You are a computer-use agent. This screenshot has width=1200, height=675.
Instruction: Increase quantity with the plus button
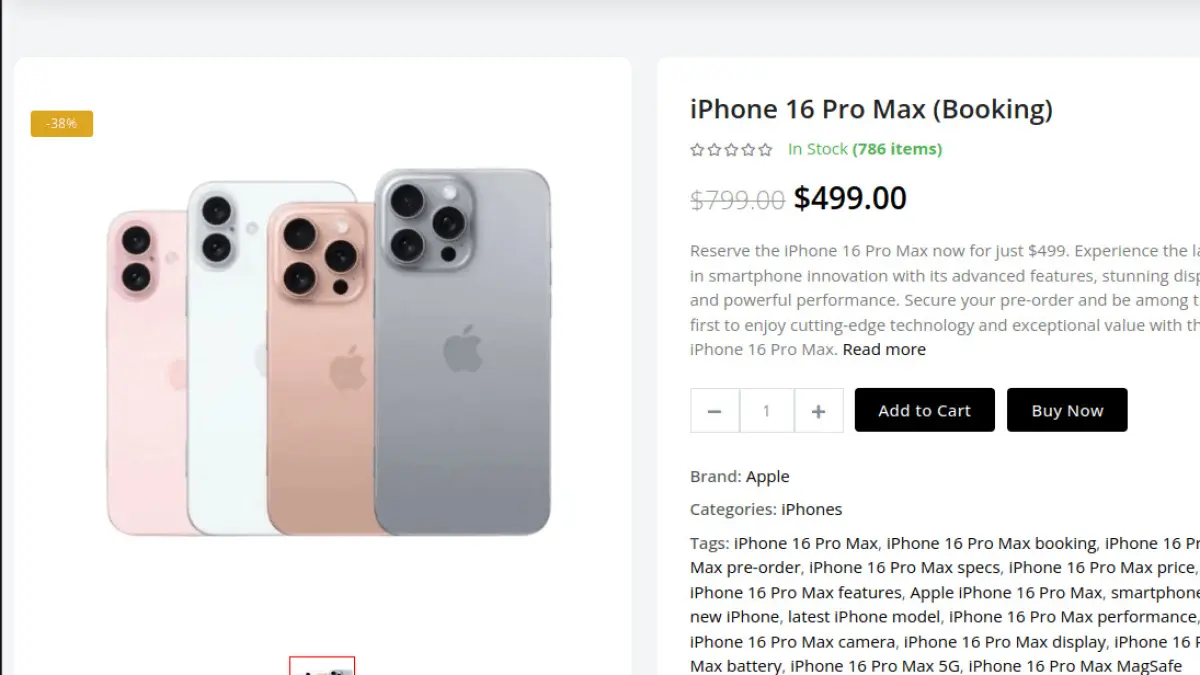tap(818, 411)
